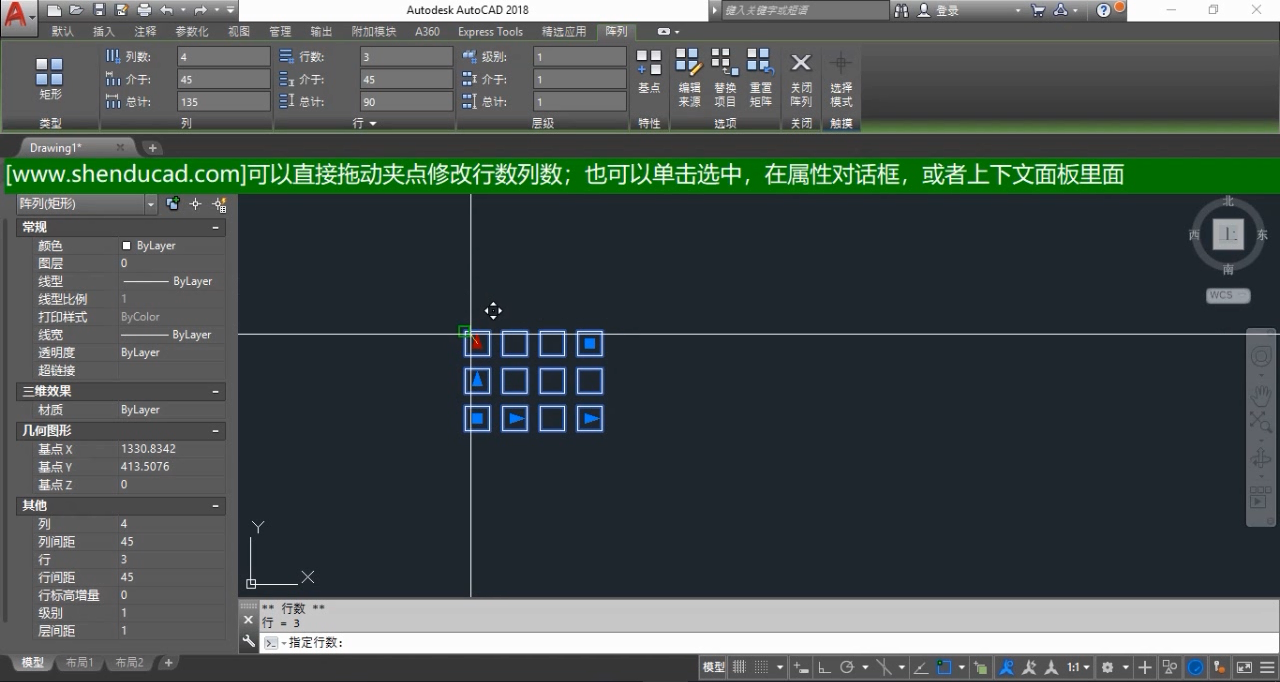Switch to the 布局1 layout tab

79,663
